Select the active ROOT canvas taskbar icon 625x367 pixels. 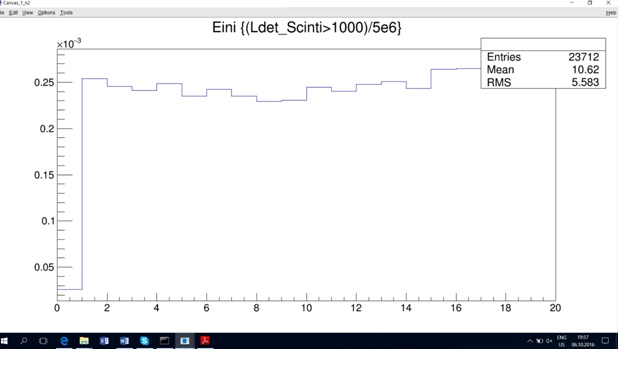[x=185, y=341]
